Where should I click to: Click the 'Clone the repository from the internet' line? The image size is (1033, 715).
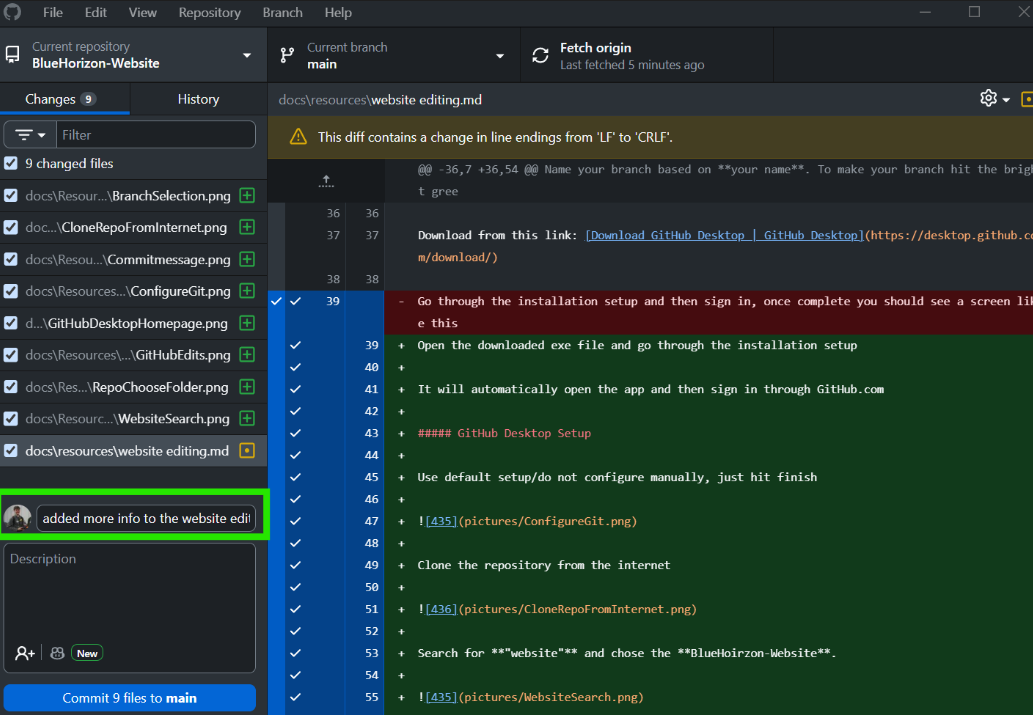[544, 565]
